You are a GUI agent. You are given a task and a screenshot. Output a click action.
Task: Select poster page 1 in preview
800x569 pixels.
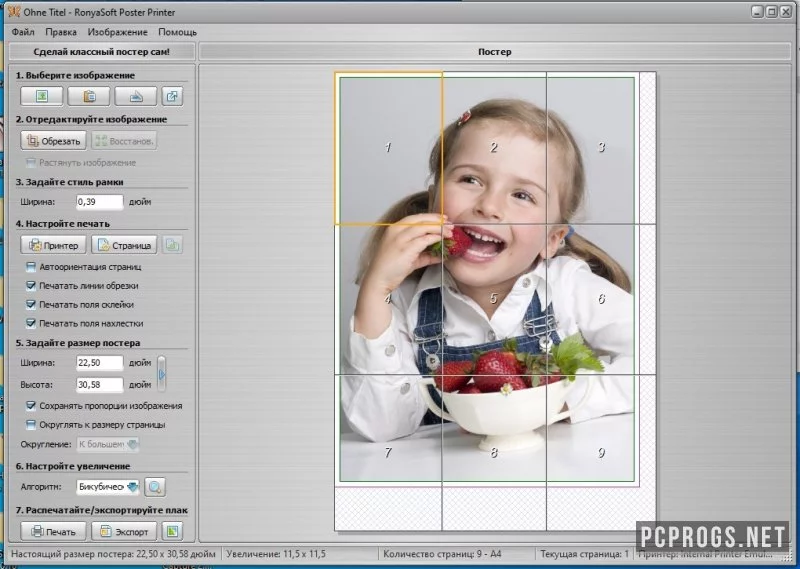pyautogui.click(x=388, y=148)
